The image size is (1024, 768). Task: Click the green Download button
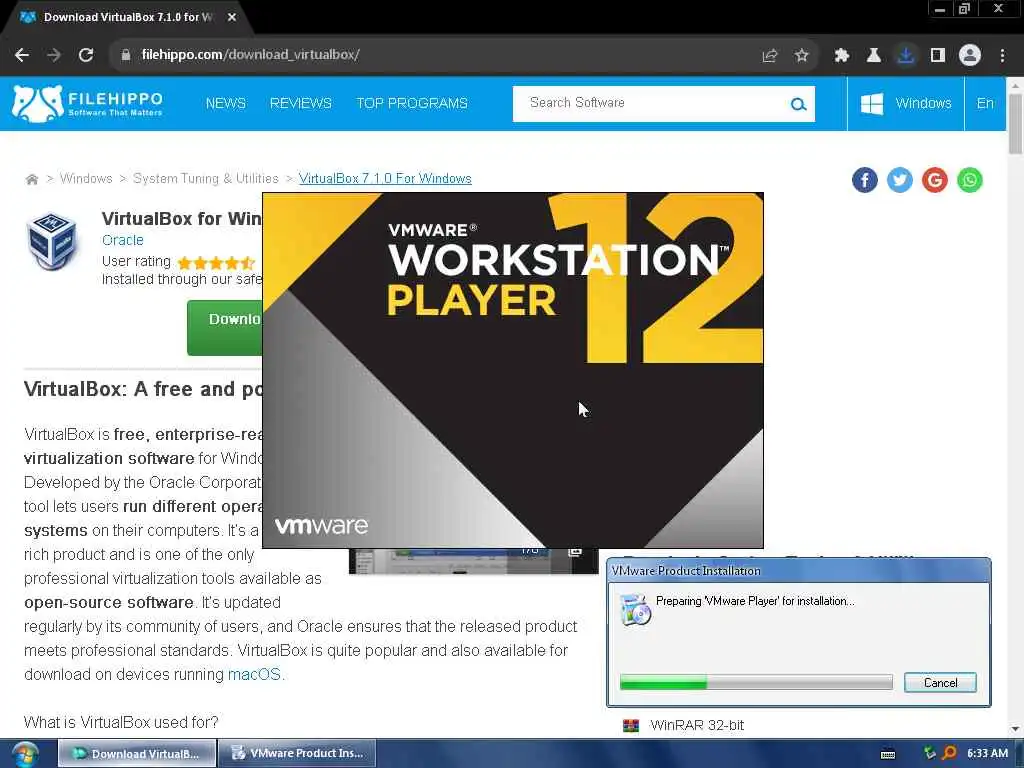click(225, 328)
